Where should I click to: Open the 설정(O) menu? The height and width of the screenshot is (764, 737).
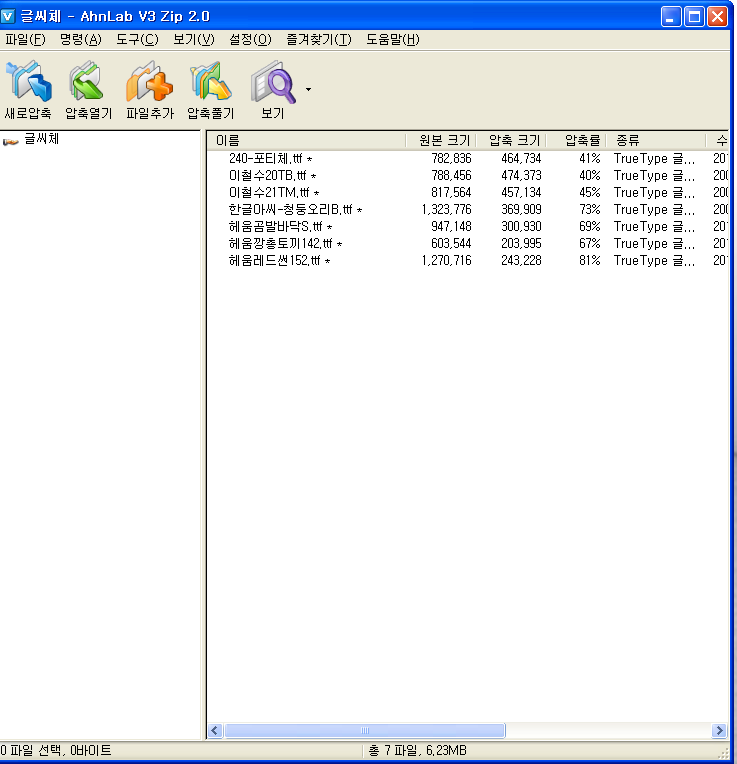click(250, 39)
